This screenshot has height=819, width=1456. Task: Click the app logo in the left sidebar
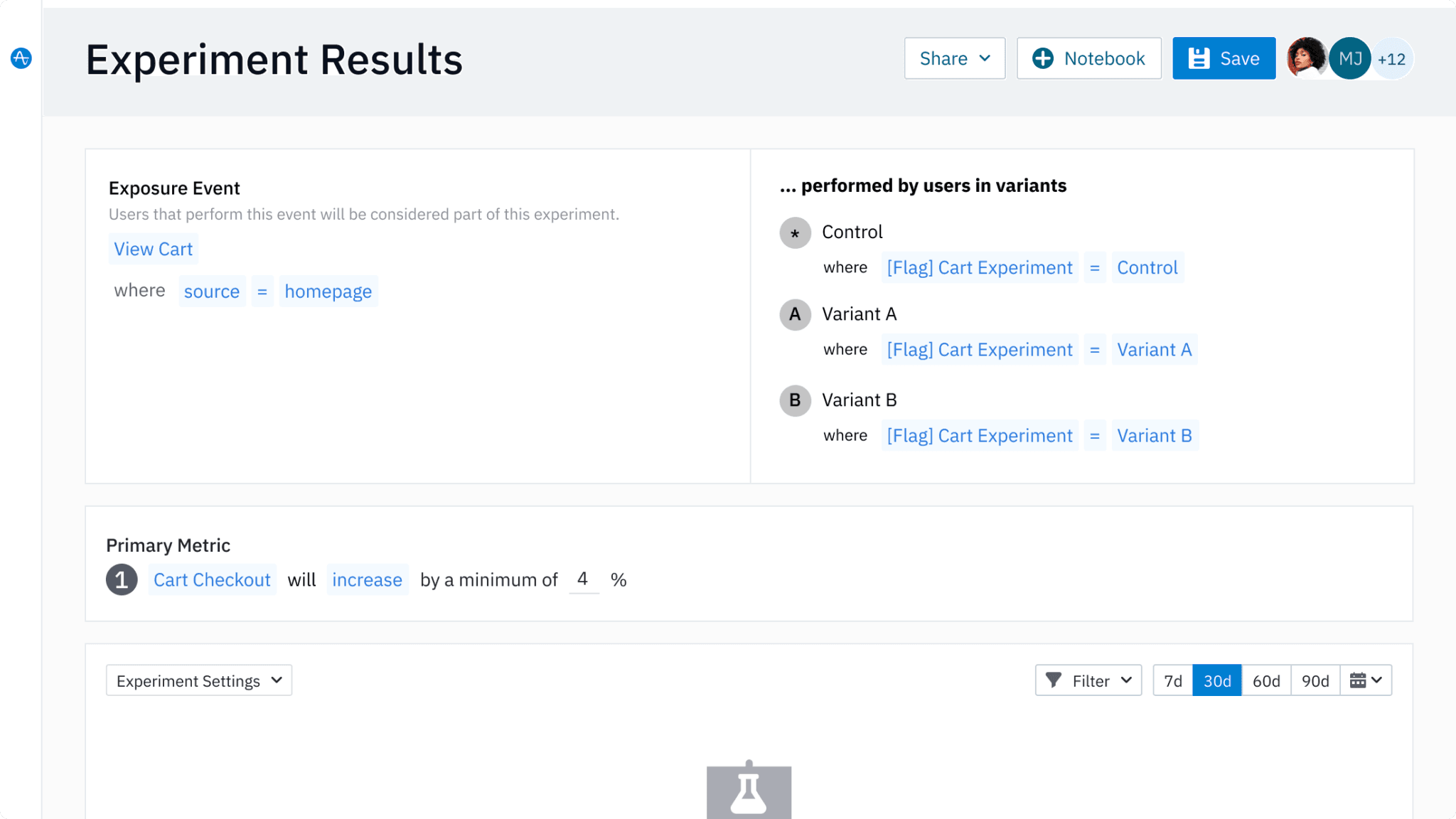[21, 58]
